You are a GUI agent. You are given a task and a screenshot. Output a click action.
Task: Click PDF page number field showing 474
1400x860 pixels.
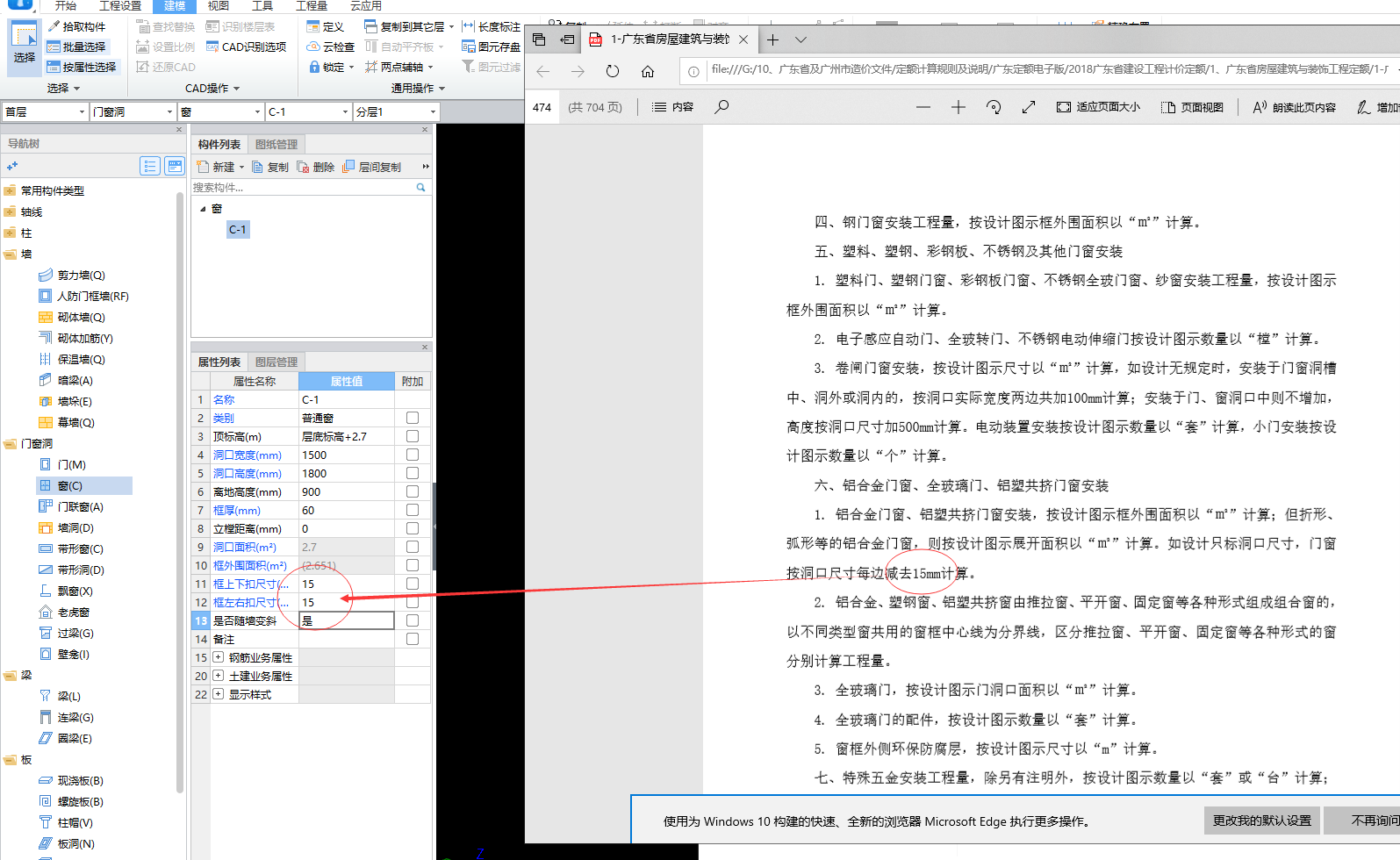pos(542,107)
